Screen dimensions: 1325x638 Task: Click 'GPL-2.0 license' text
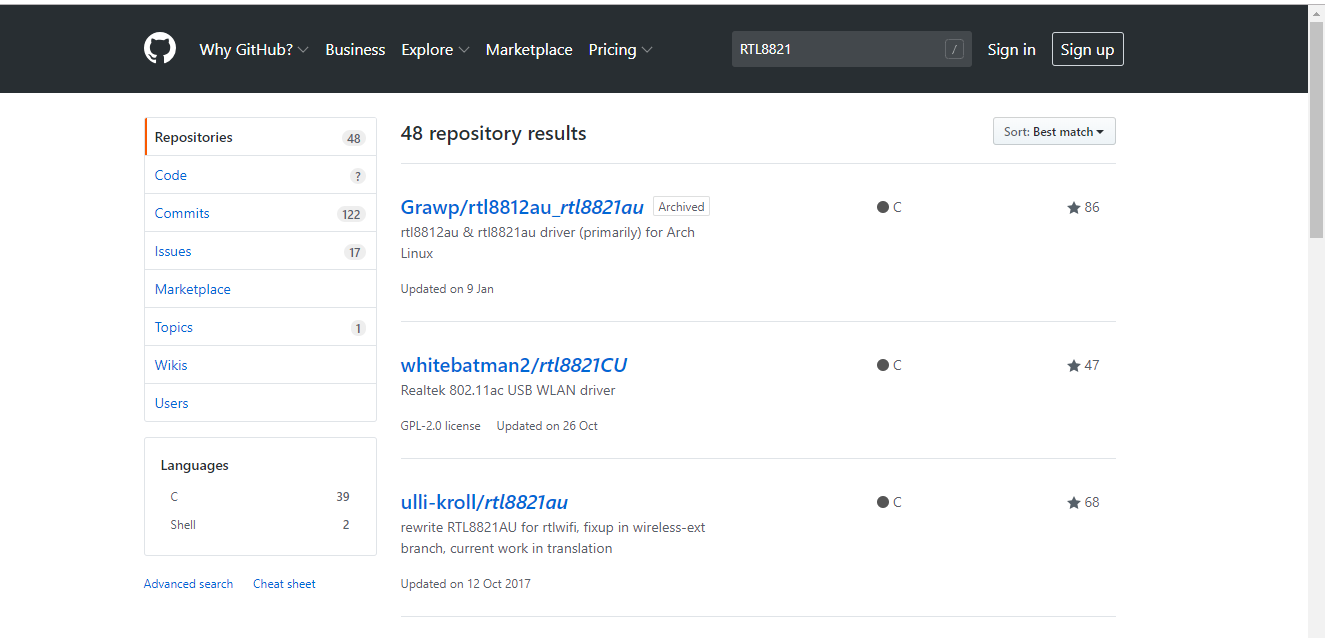[x=441, y=426]
